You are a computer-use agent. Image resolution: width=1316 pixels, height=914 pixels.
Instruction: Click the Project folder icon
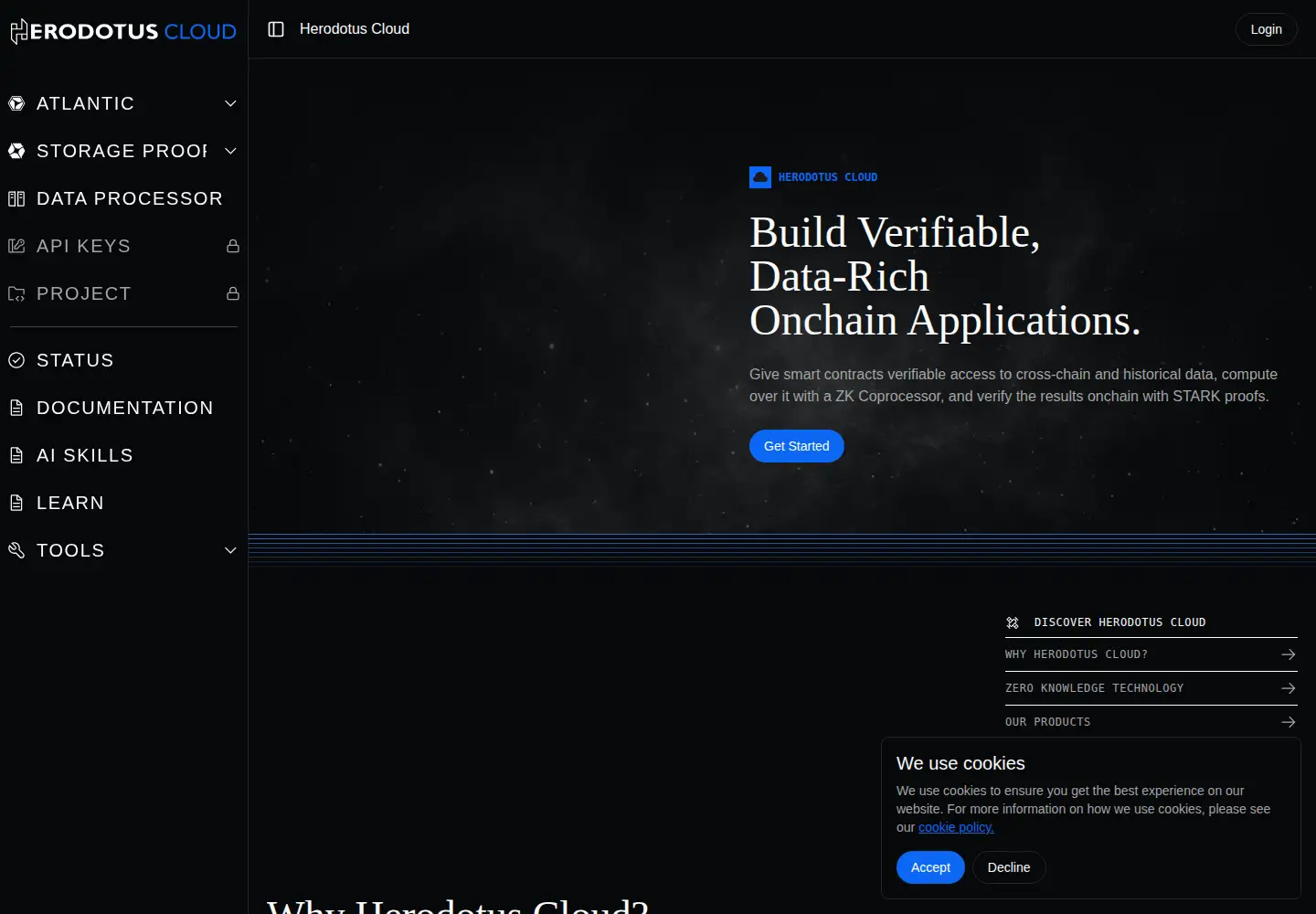pos(16,293)
